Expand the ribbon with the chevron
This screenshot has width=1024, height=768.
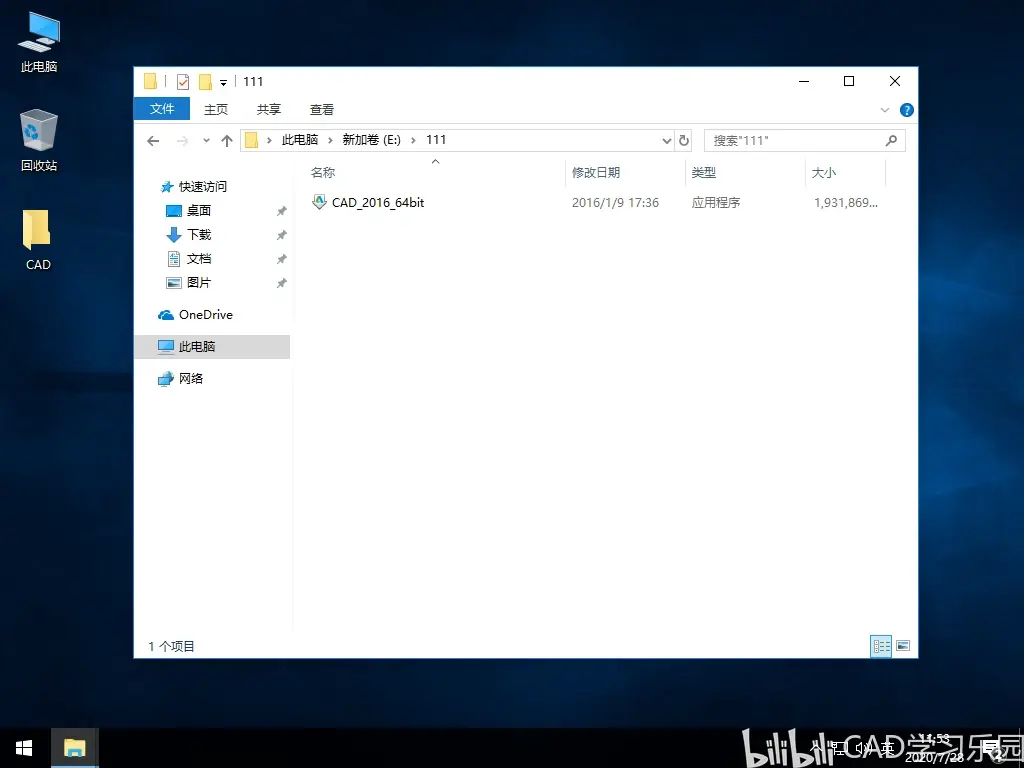coord(885,110)
